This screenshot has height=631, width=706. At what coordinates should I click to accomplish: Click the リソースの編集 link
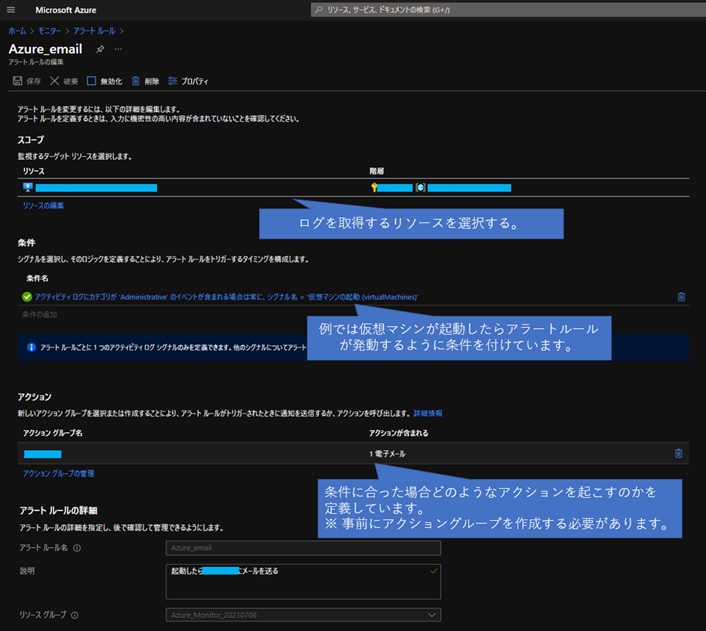[43, 205]
